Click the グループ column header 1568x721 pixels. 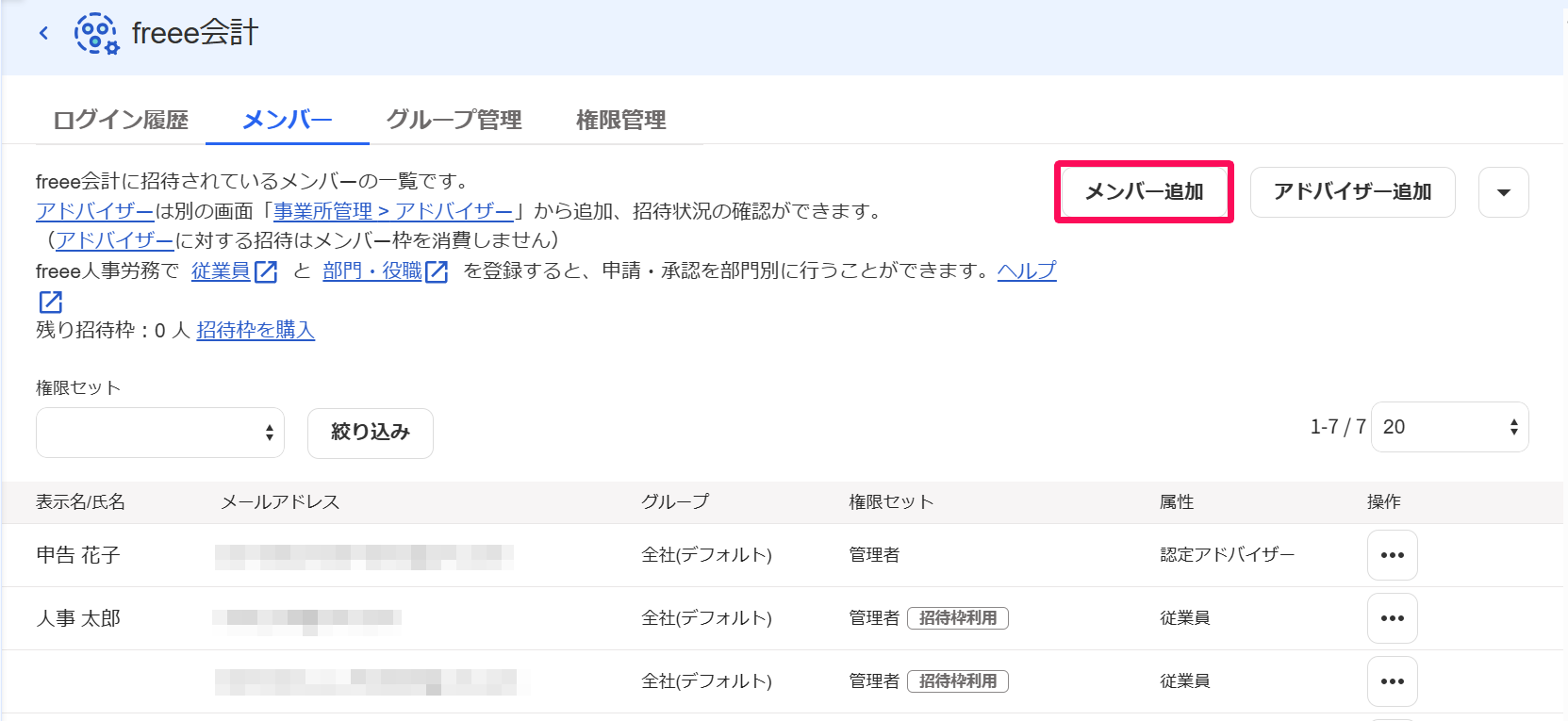[x=675, y=502]
